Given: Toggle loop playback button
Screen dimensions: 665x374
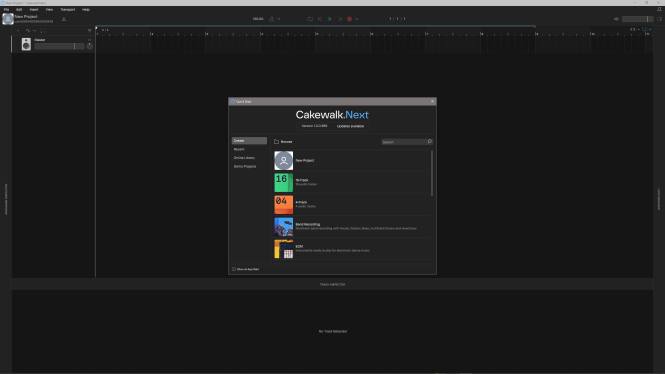Looking at the screenshot, I should pos(310,19).
